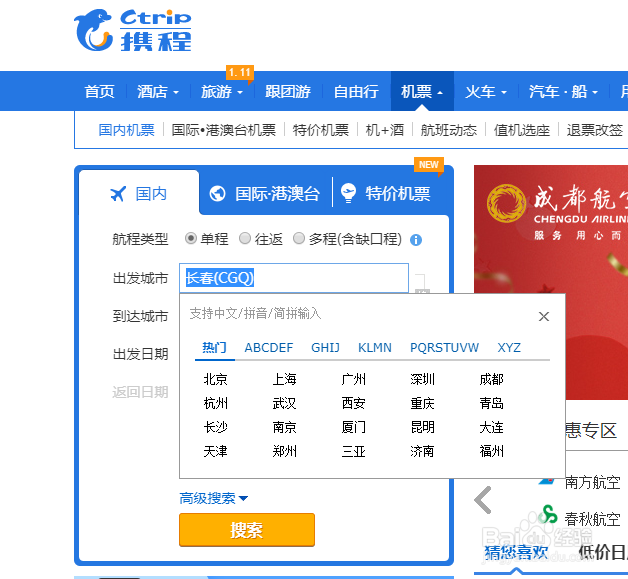628x579 pixels.
Task: Open the 跟团游 navigation item
Action: coord(288,92)
